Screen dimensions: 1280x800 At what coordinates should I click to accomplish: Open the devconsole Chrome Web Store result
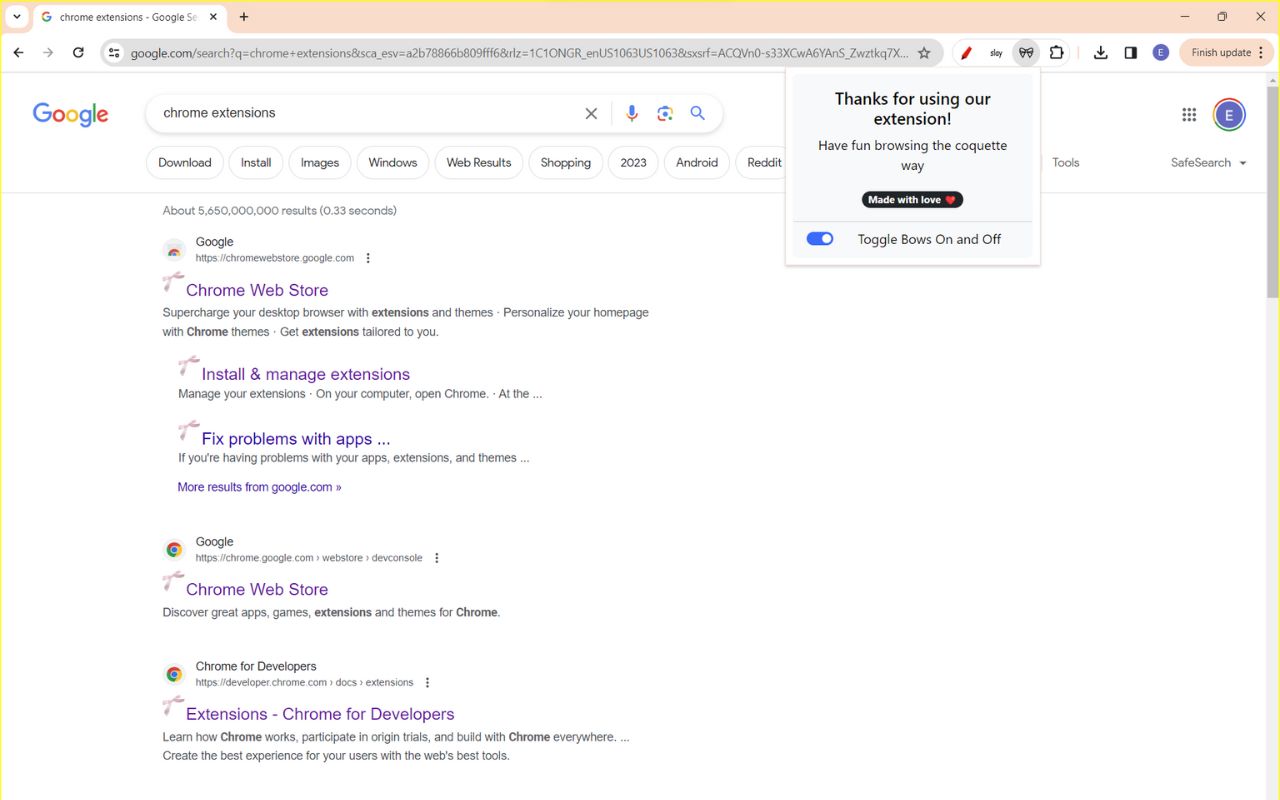pyautogui.click(x=257, y=590)
